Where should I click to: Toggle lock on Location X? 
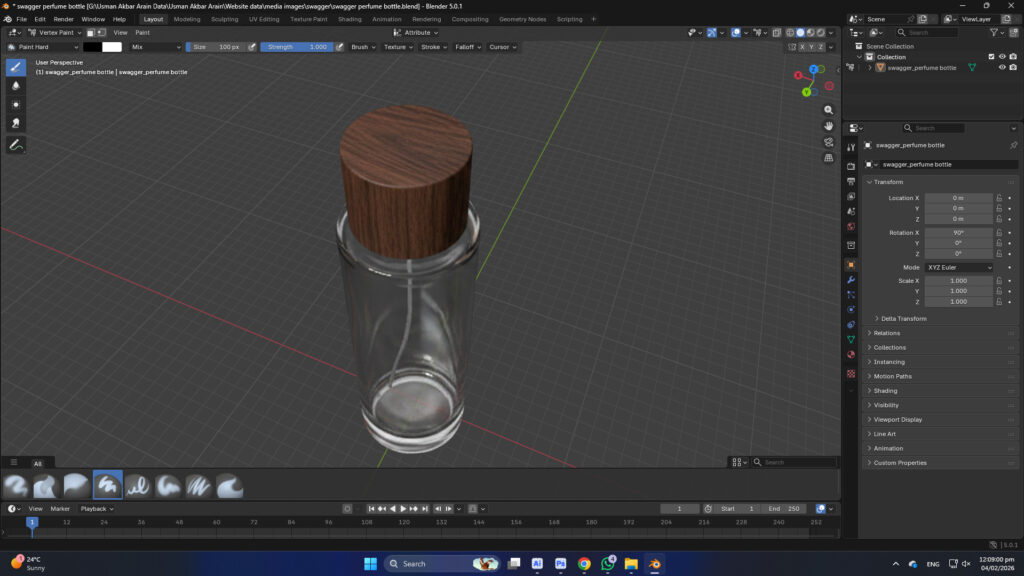[x=999, y=198]
